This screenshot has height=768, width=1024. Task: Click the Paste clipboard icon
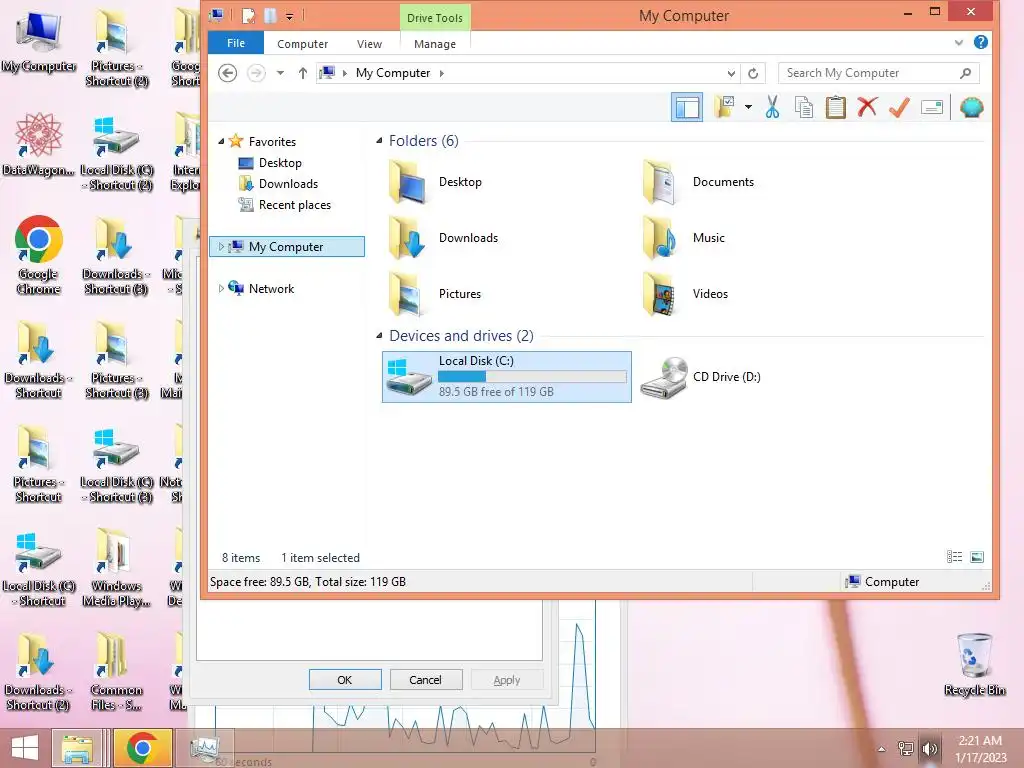coord(835,107)
